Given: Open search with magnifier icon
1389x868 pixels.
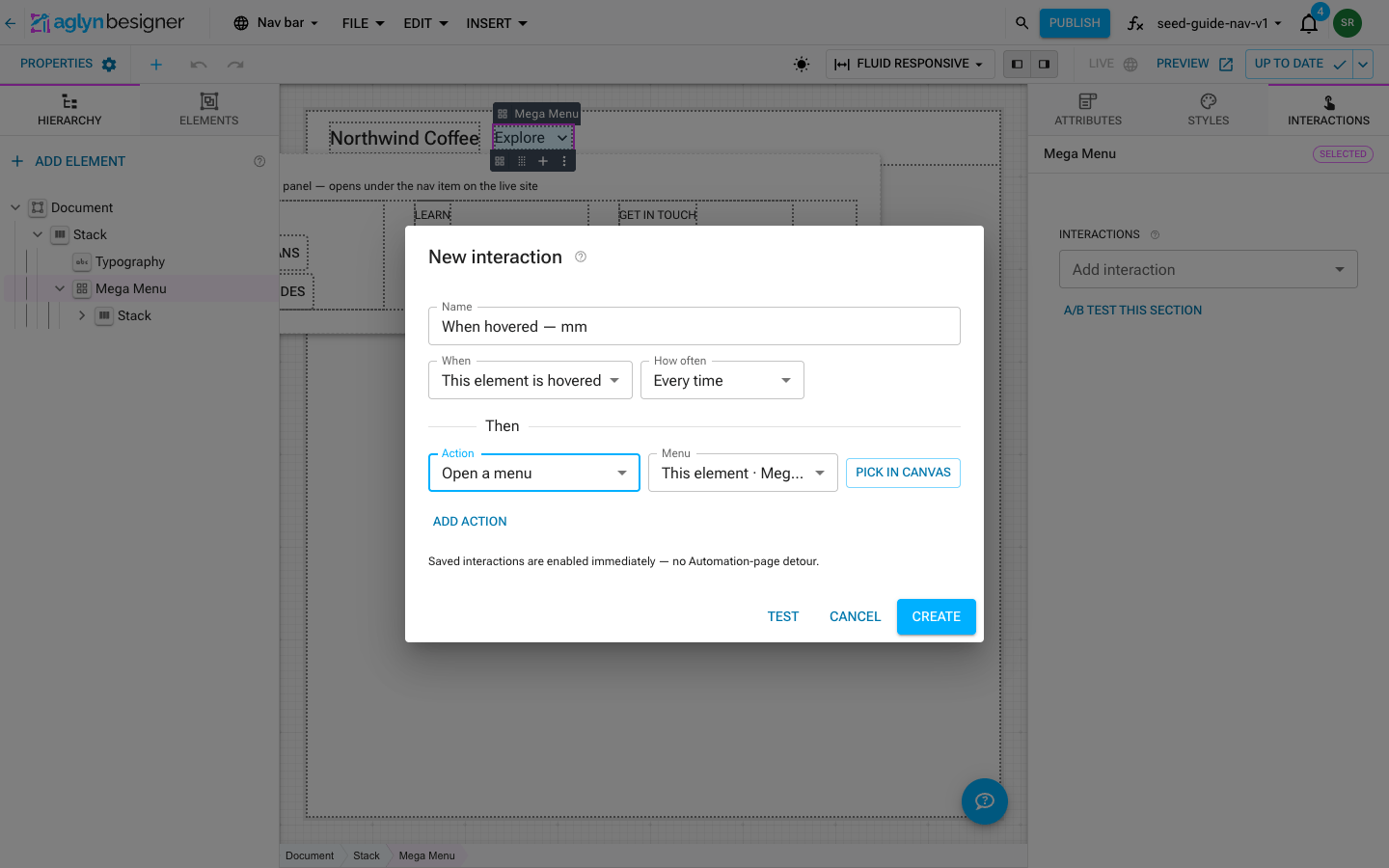Looking at the screenshot, I should tap(1021, 23).
